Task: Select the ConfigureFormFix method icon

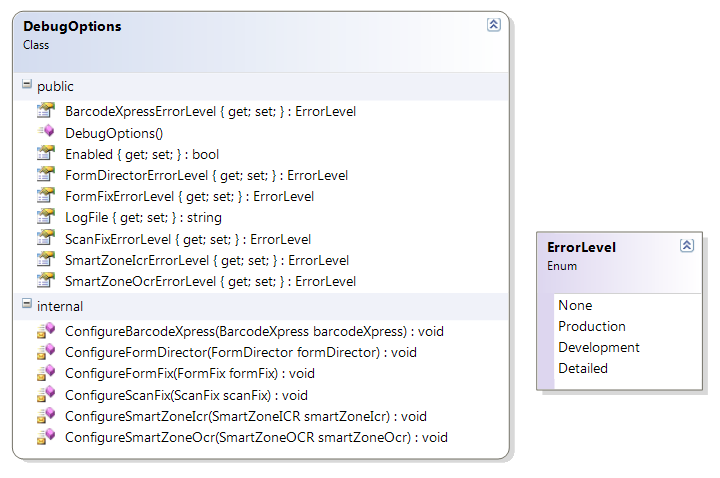Action: pos(45,373)
